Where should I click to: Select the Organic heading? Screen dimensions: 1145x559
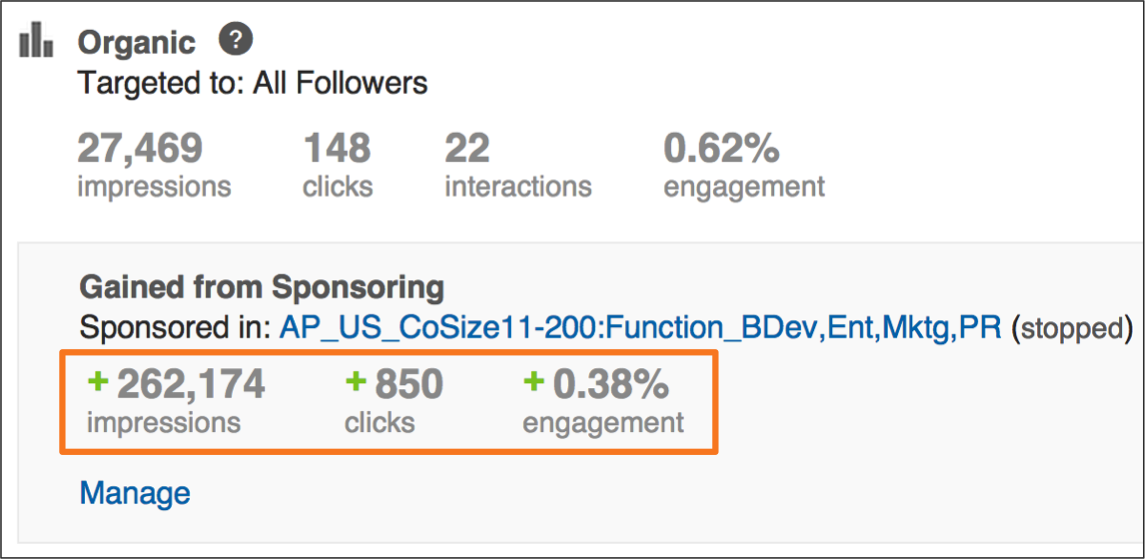click(137, 43)
